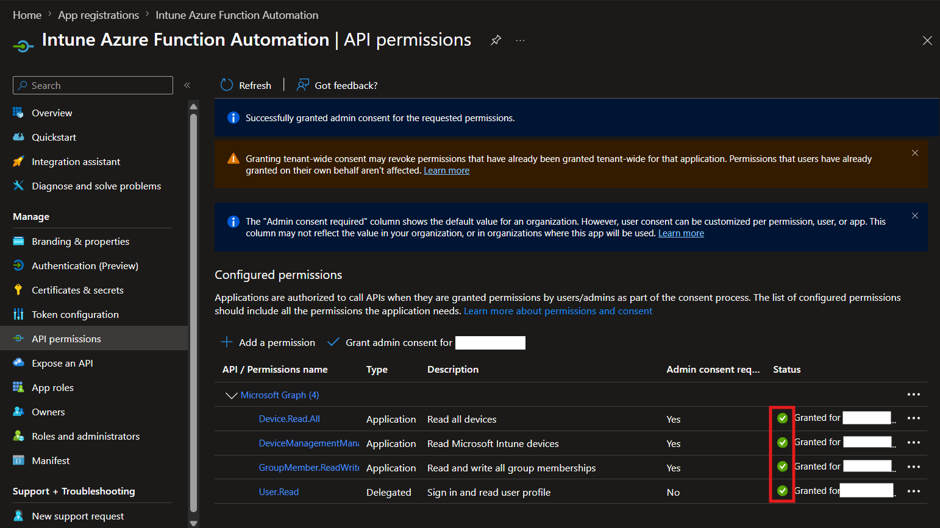Open the GroupMember.ReadWrite permission

pyautogui.click(x=309, y=467)
